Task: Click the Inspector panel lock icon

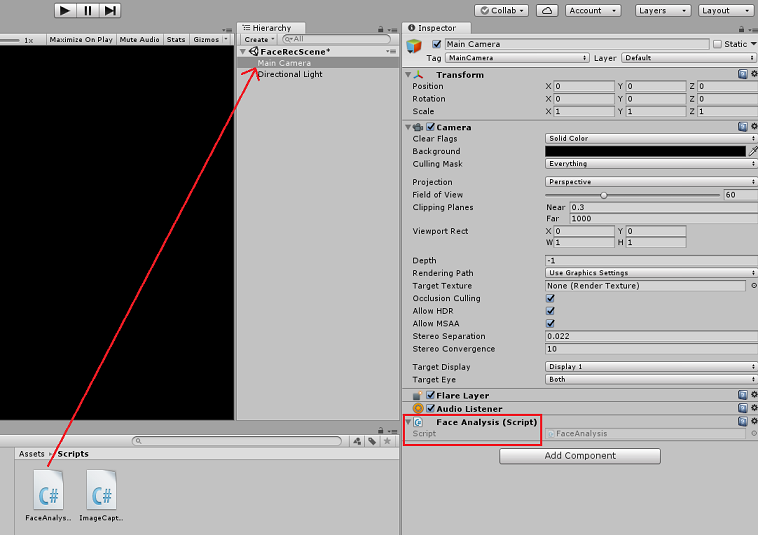Action: click(742, 29)
